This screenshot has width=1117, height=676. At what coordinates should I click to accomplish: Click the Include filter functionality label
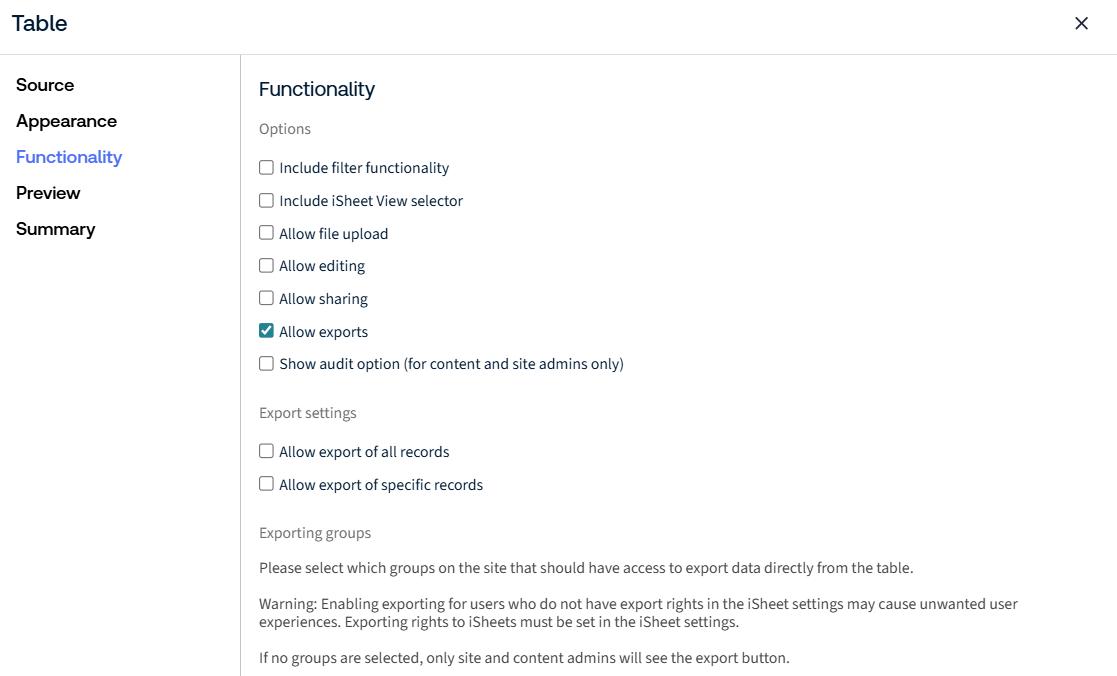[x=364, y=168]
